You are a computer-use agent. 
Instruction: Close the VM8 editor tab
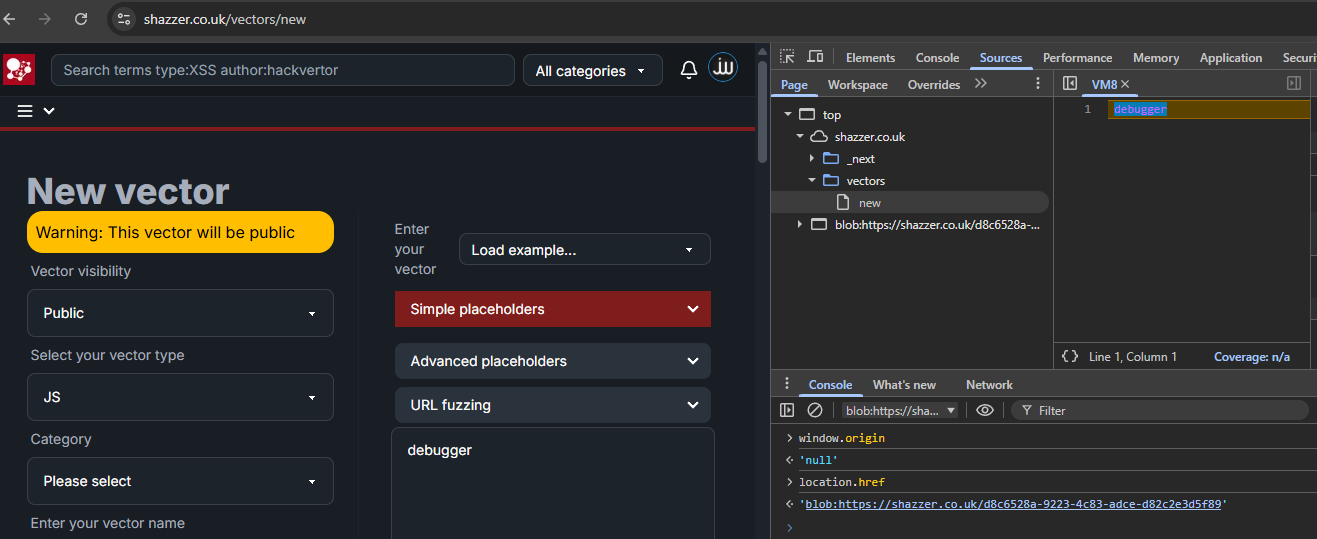[x=1125, y=85]
